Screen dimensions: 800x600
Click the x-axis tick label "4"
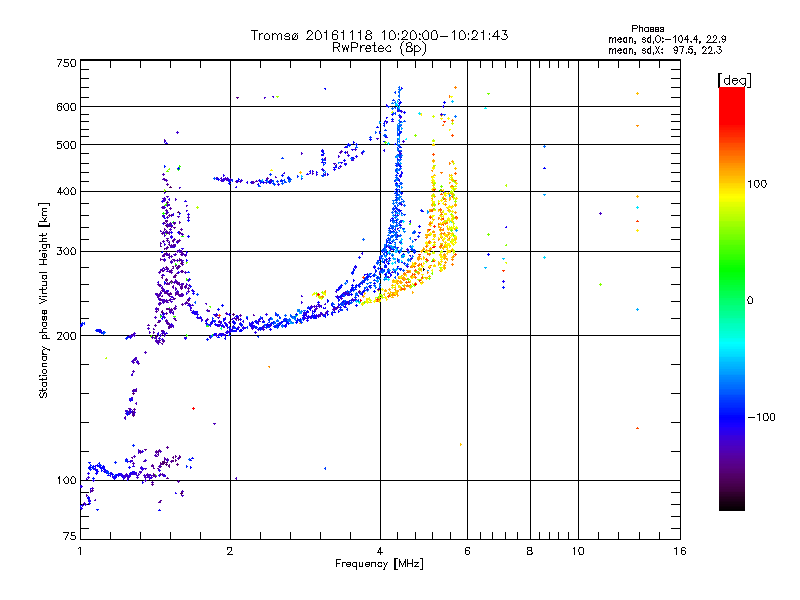point(380,551)
